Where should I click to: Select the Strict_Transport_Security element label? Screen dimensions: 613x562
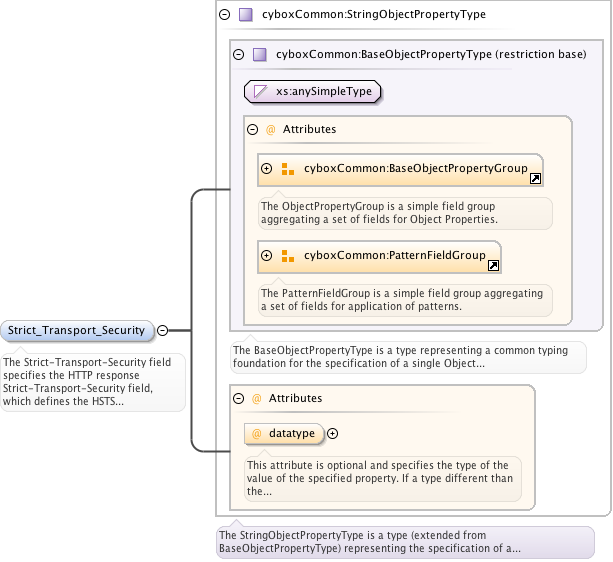coord(77,330)
